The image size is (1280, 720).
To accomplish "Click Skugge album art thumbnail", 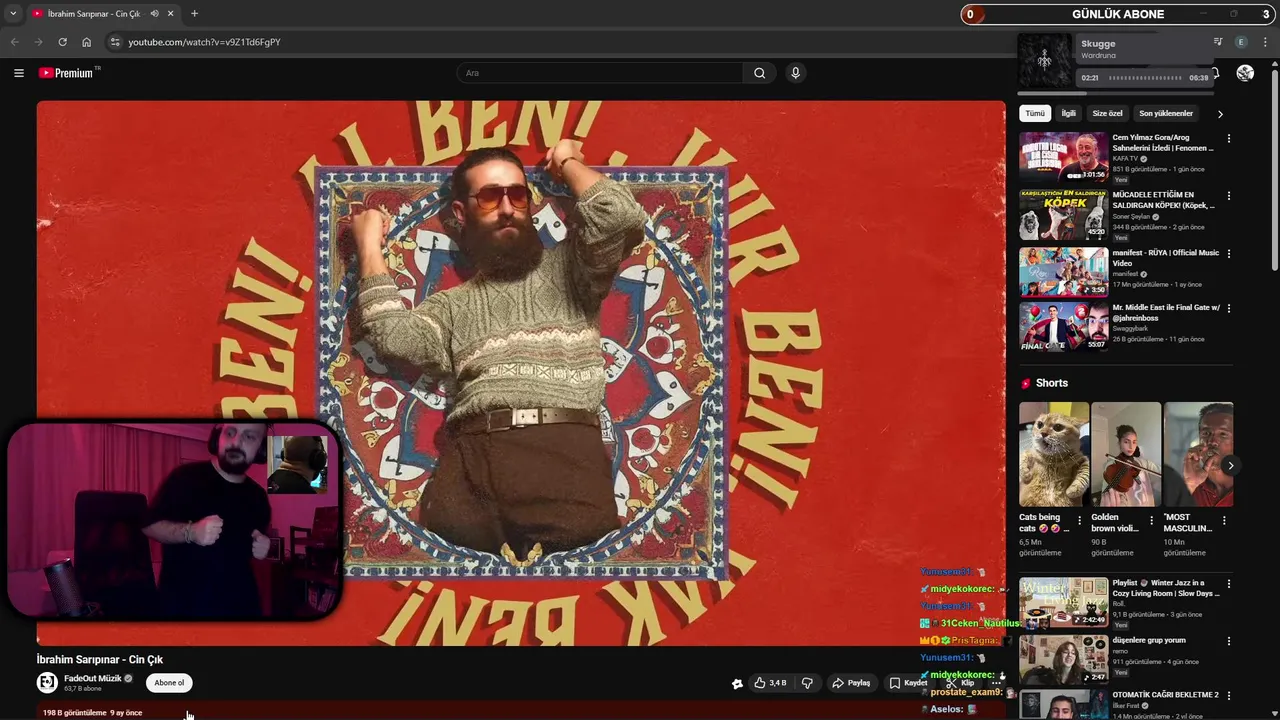I will (x=1045, y=61).
